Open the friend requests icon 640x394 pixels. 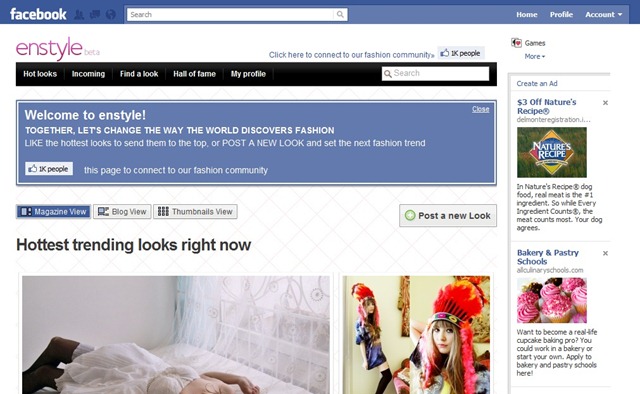coord(79,15)
